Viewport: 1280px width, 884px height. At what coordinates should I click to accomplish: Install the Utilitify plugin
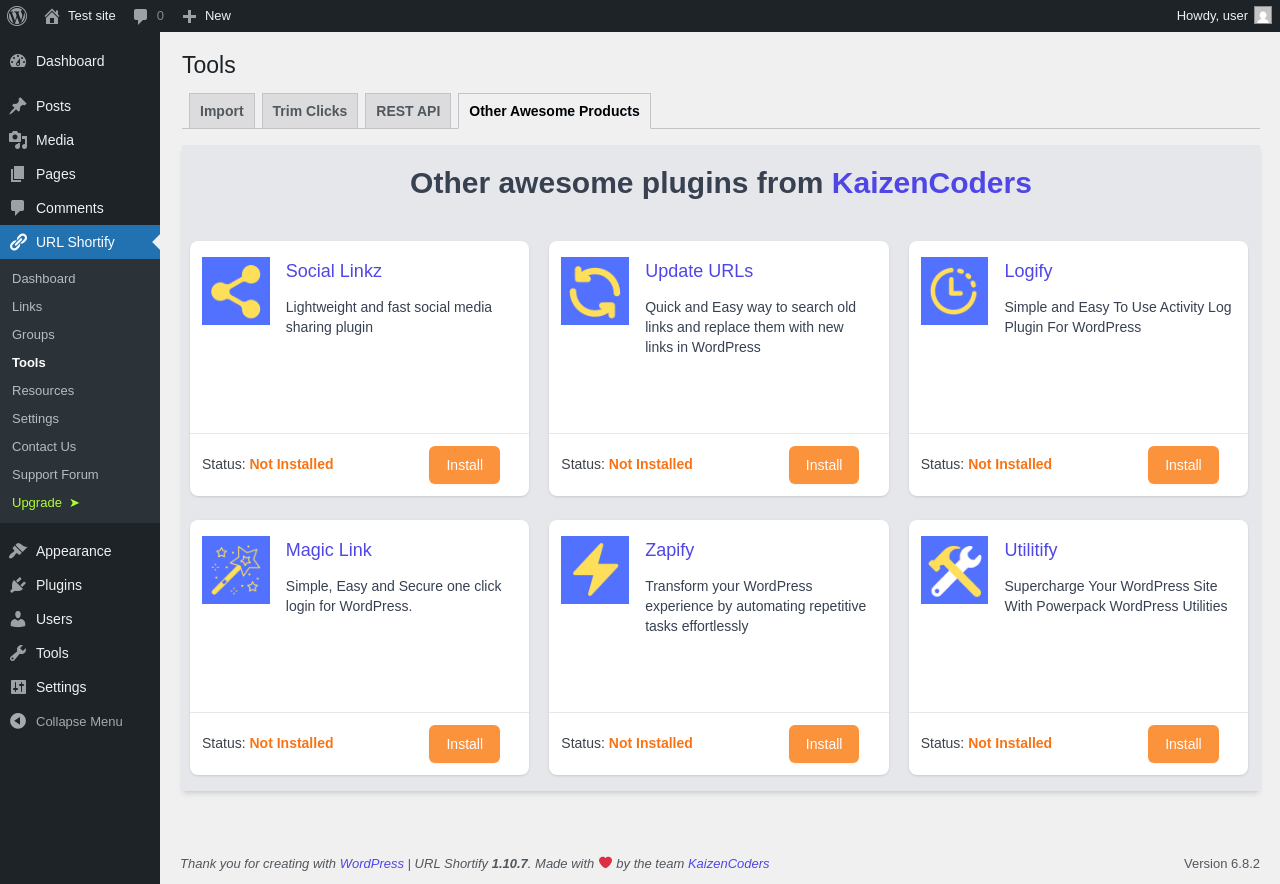point(1183,744)
